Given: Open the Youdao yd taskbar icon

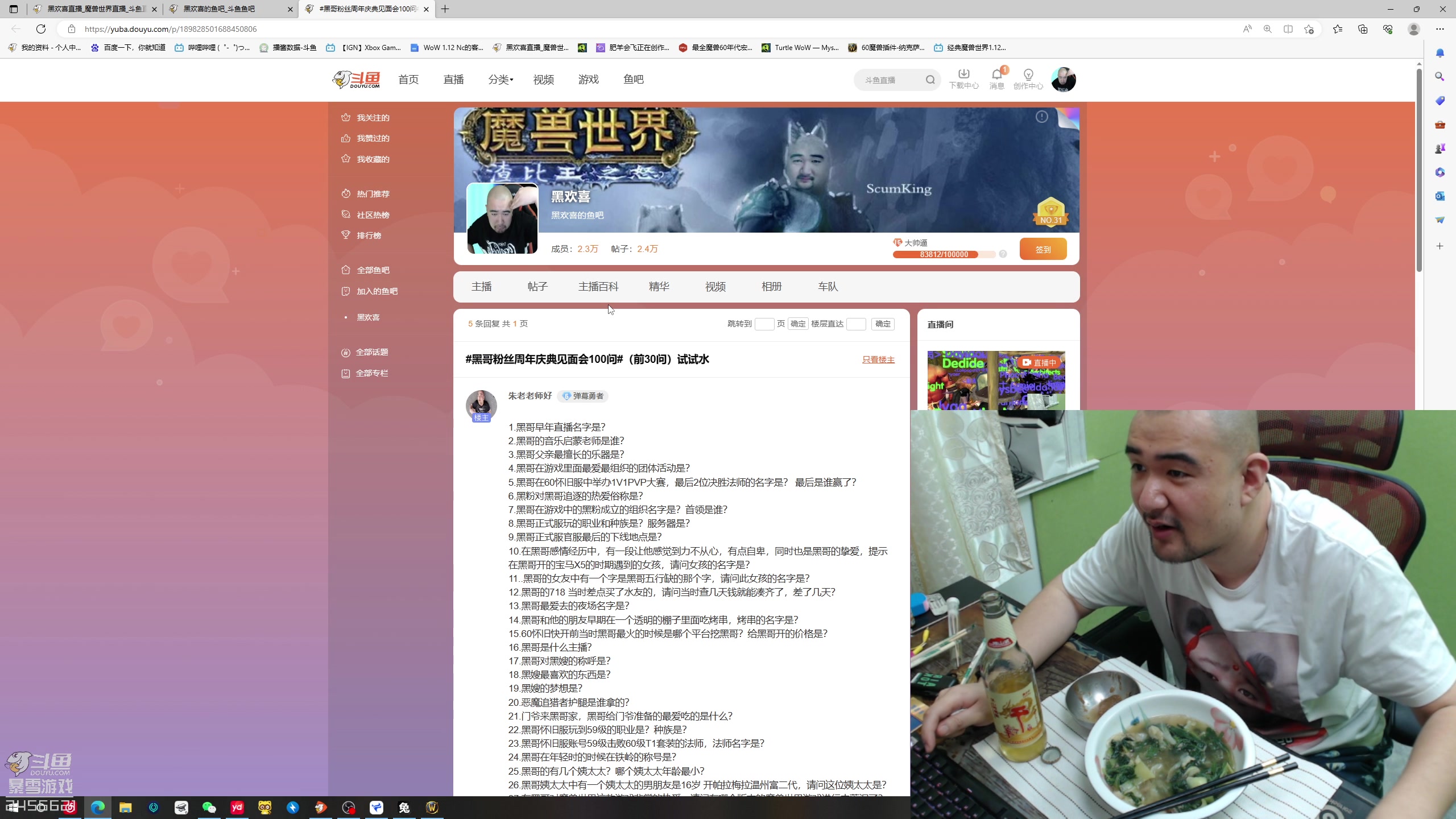Looking at the screenshot, I should tap(237, 807).
